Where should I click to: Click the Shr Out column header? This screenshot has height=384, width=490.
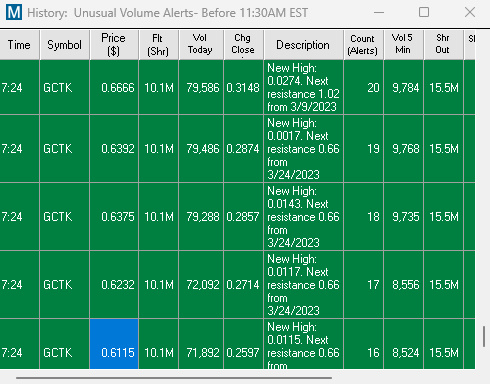tap(443, 45)
